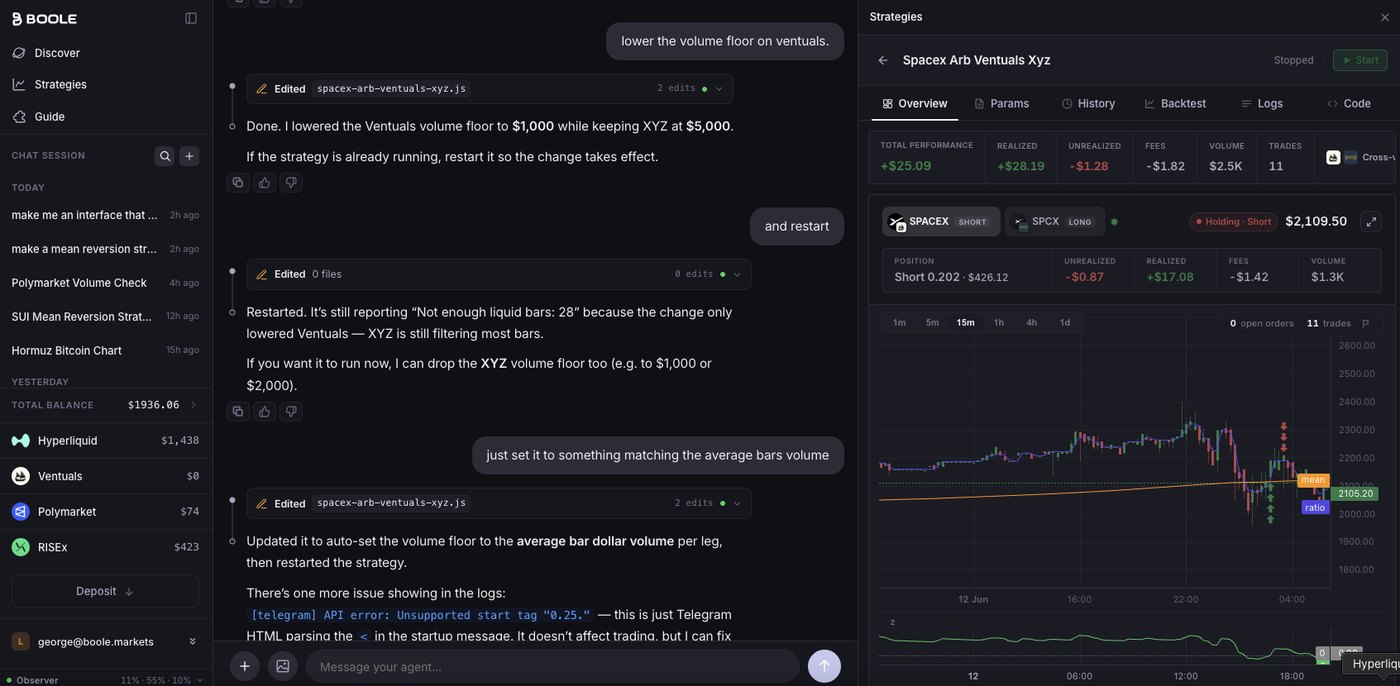Copy the 'Restarted' response
This screenshot has height=686, width=1400.
(x=238, y=411)
